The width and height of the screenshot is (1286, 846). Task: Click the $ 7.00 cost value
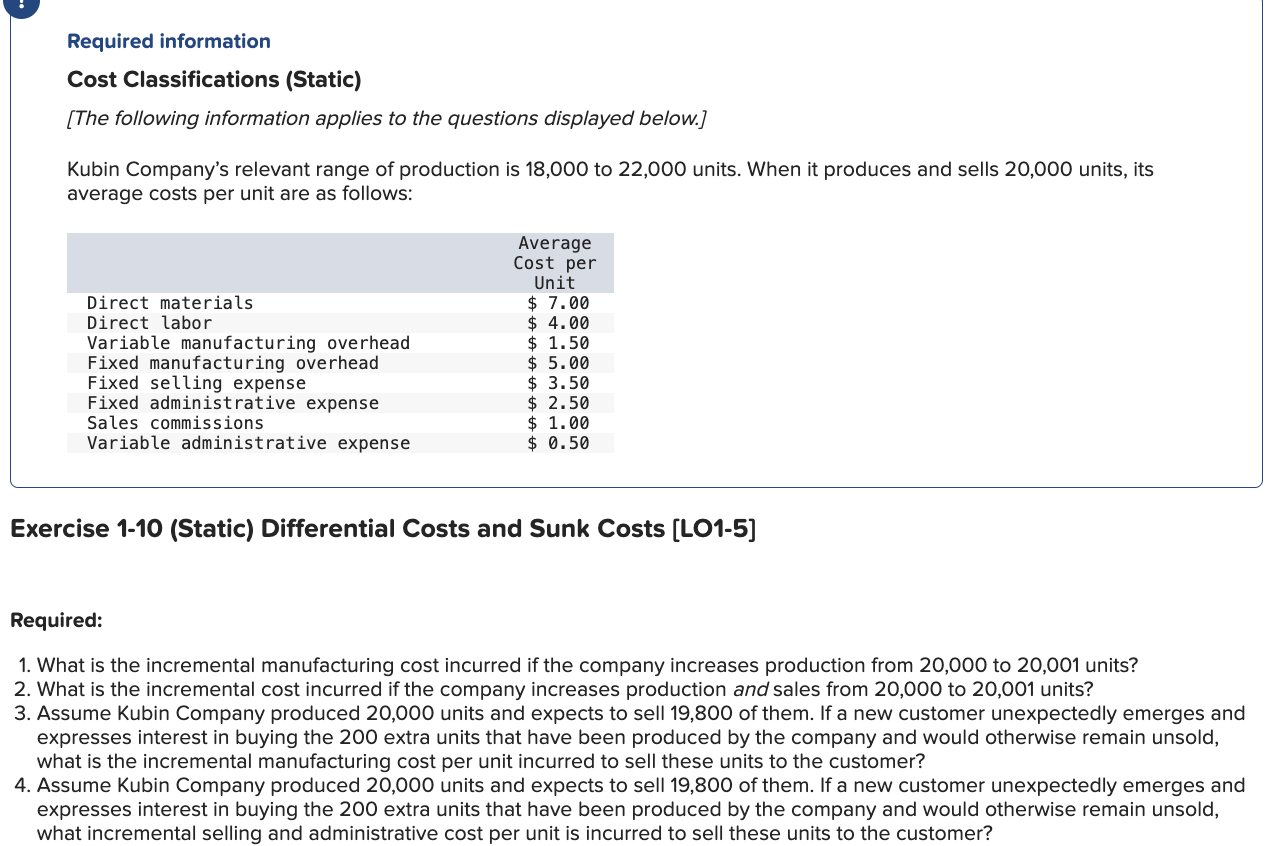point(558,303)
